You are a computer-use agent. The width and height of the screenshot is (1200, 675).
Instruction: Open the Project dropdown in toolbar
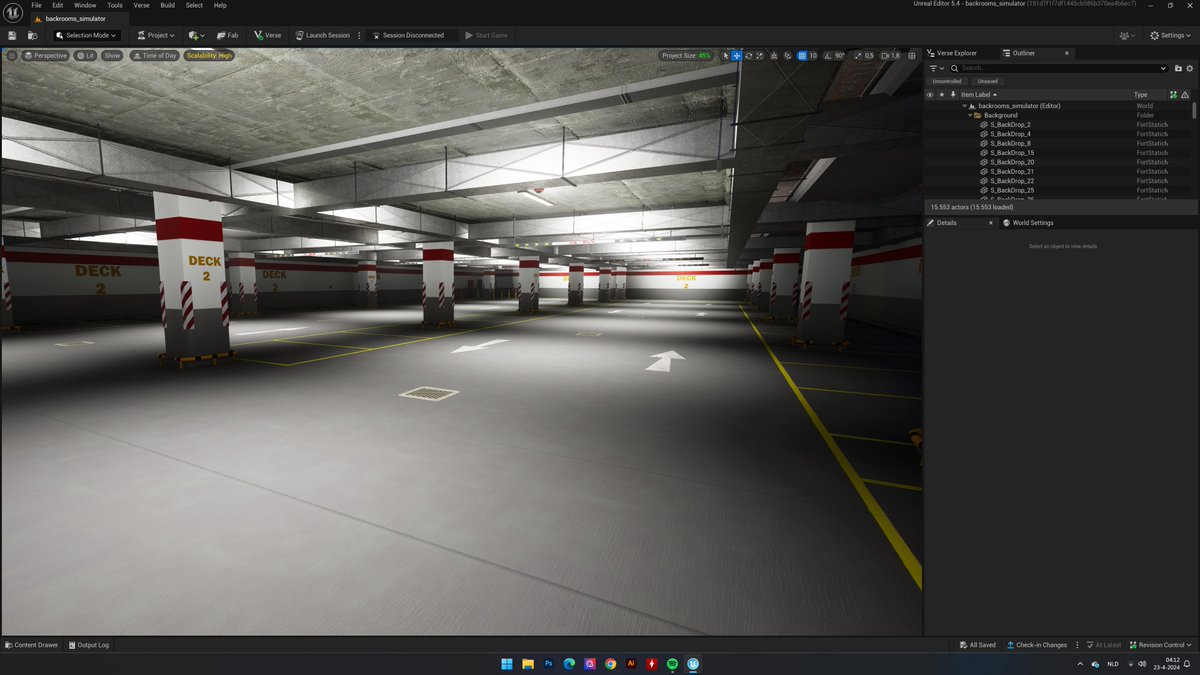(156, 35)
